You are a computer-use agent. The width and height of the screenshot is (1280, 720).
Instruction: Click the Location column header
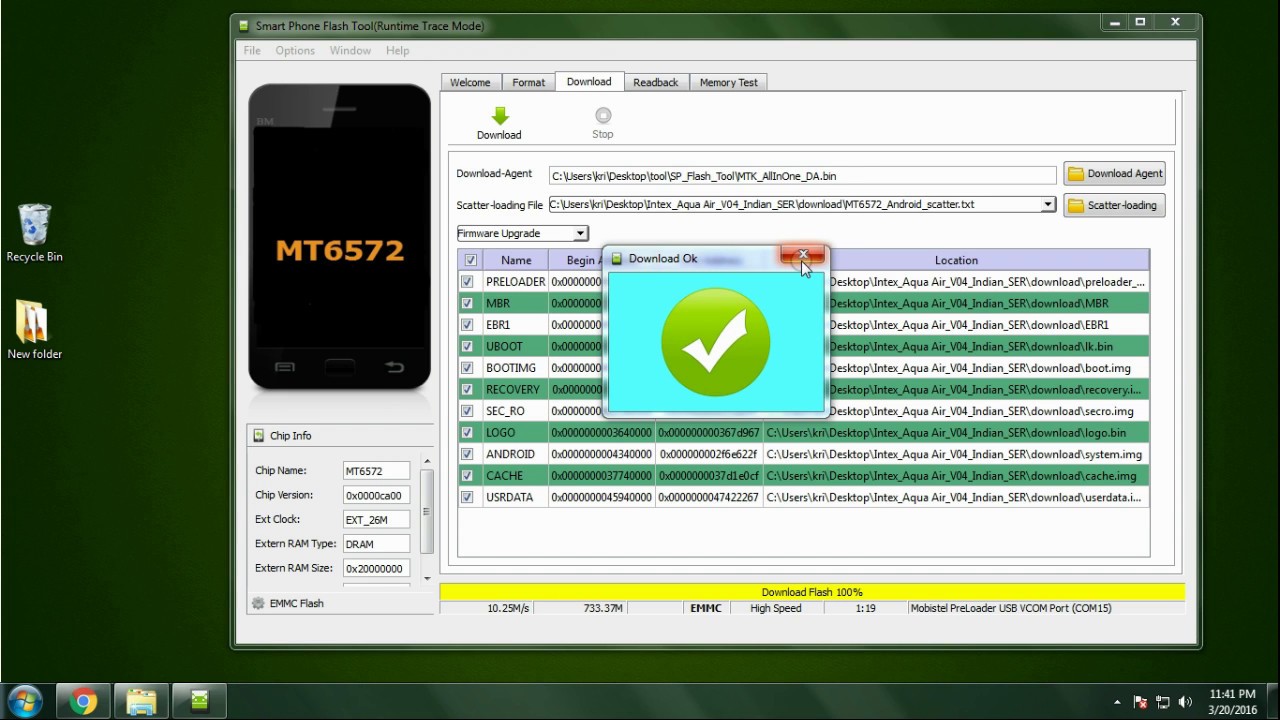(956, 260)
